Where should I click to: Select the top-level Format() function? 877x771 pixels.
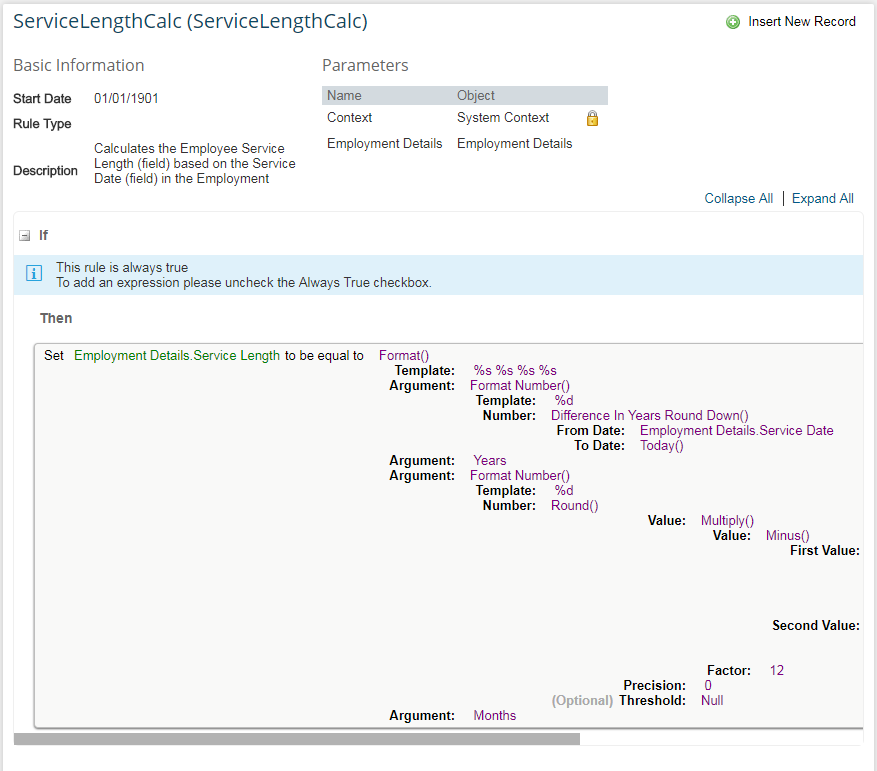[404, 356]
